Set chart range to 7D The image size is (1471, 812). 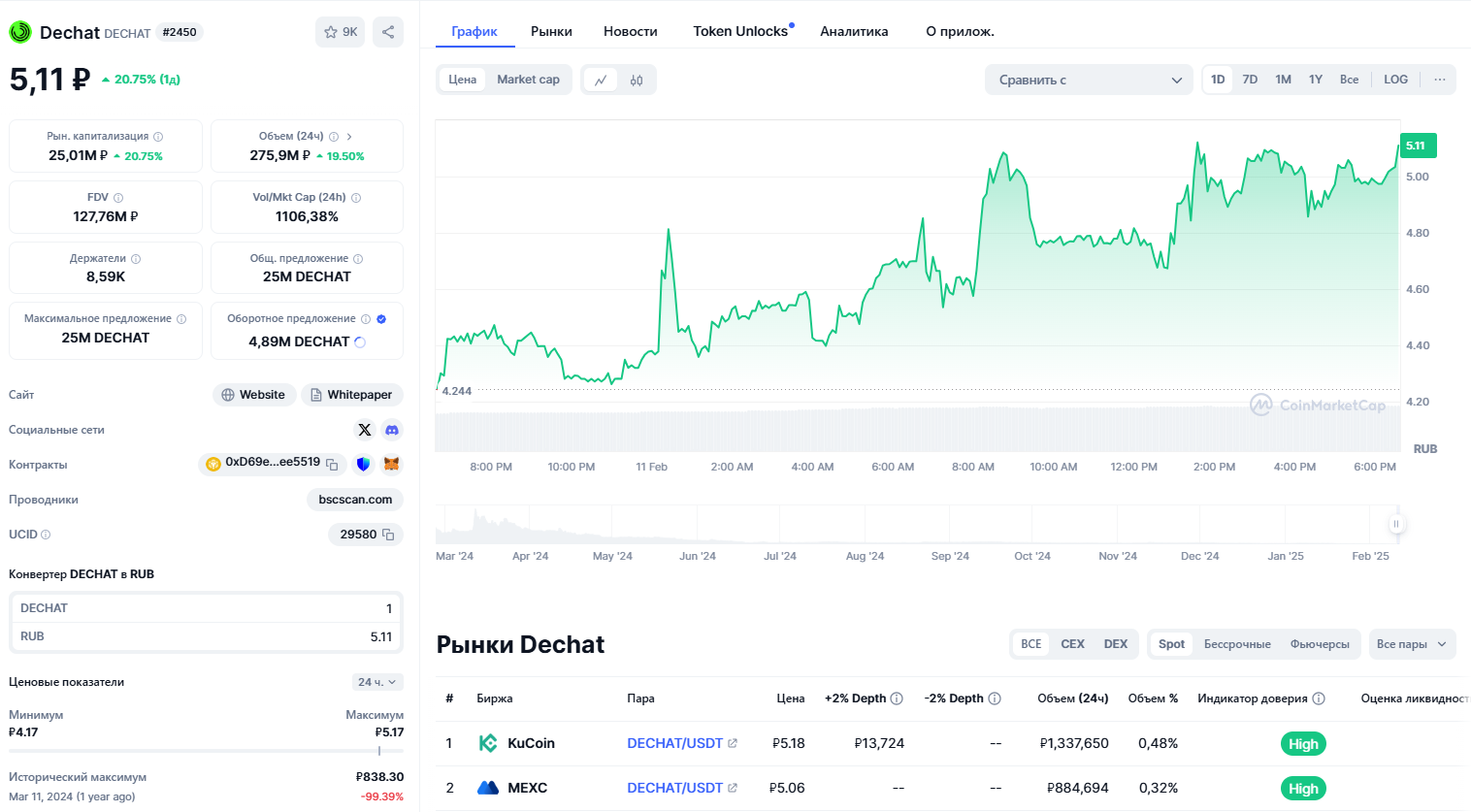pos(1250,80)
